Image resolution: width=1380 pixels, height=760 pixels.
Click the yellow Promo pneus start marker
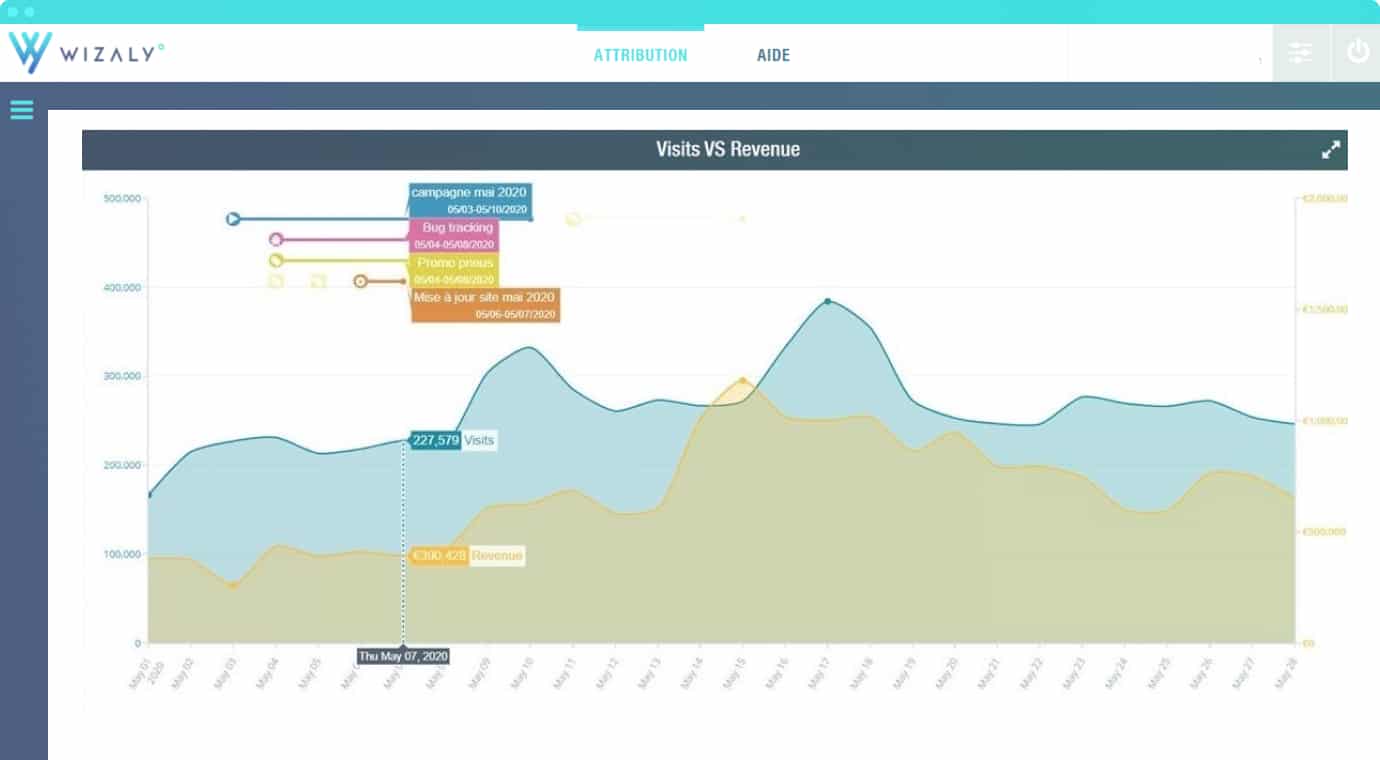coord(276,261)
